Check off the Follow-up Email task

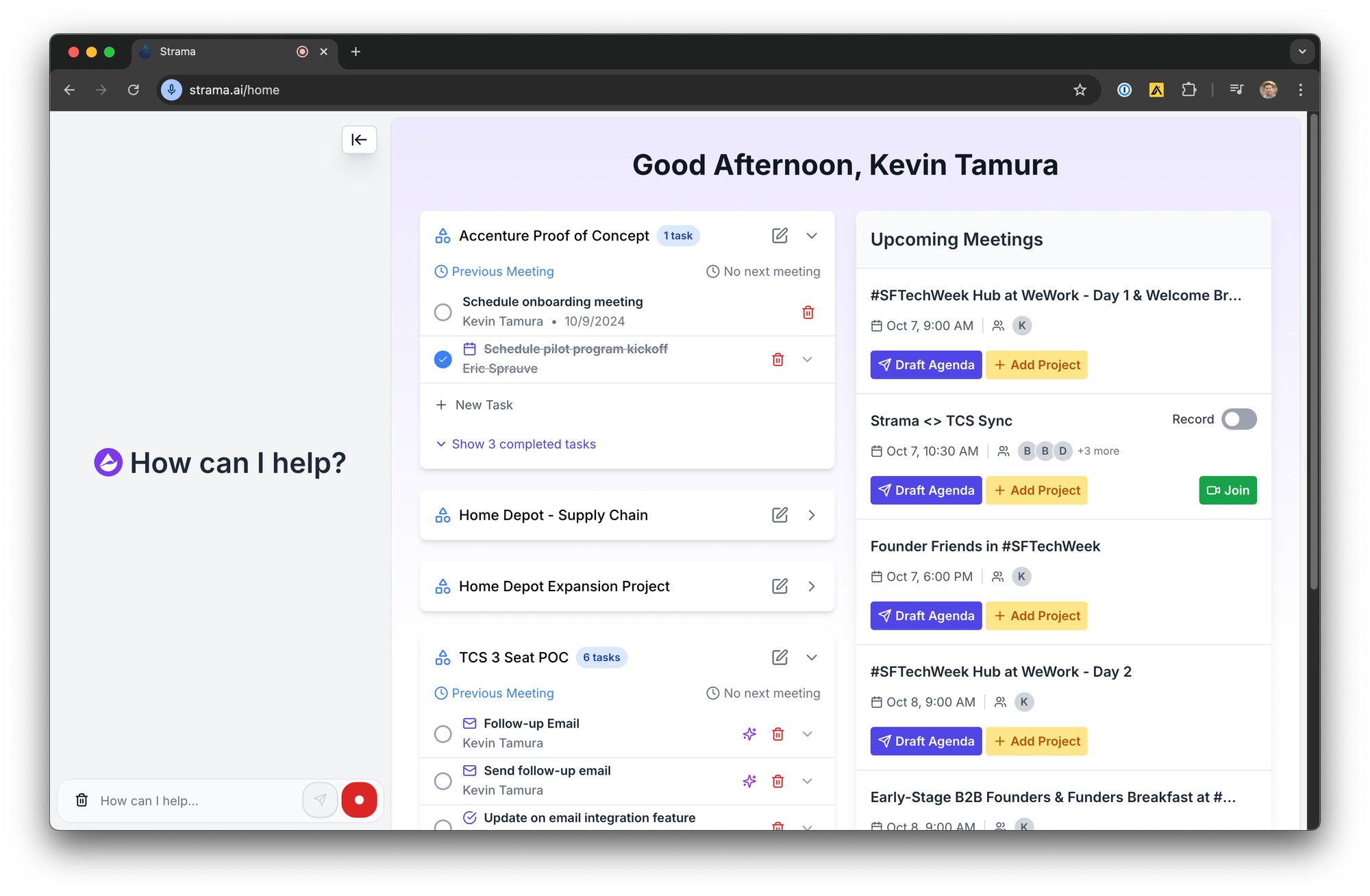click(x=443, y=734)
